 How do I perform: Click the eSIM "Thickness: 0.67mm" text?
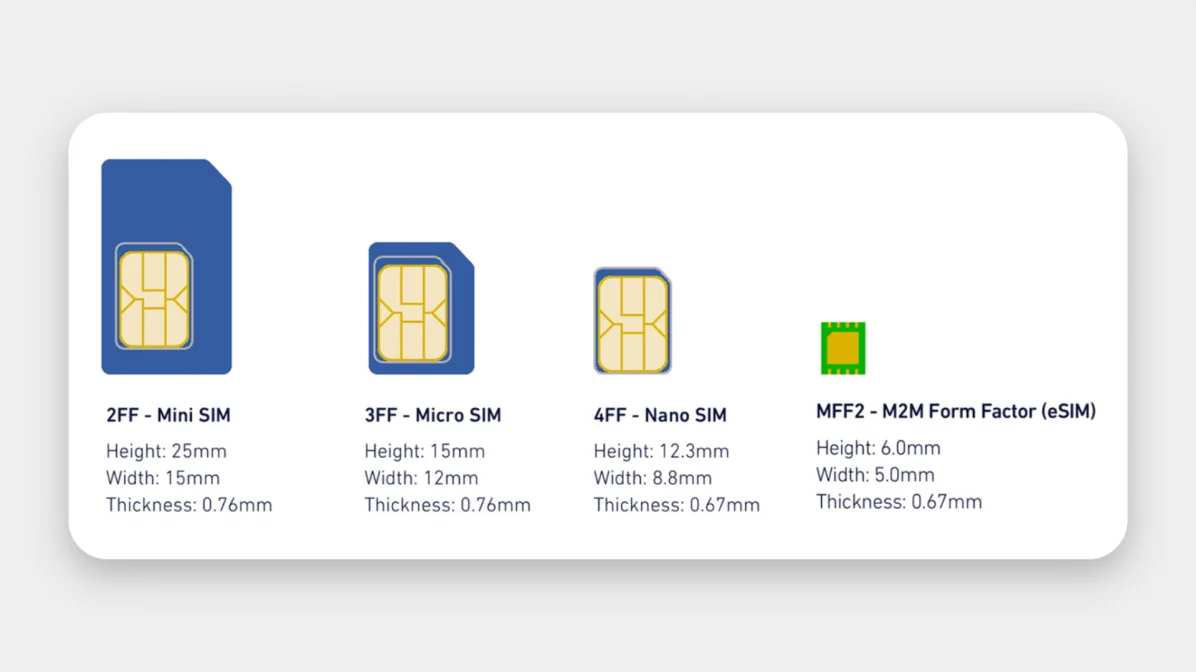pyautogui.click(x=898, y=502)
